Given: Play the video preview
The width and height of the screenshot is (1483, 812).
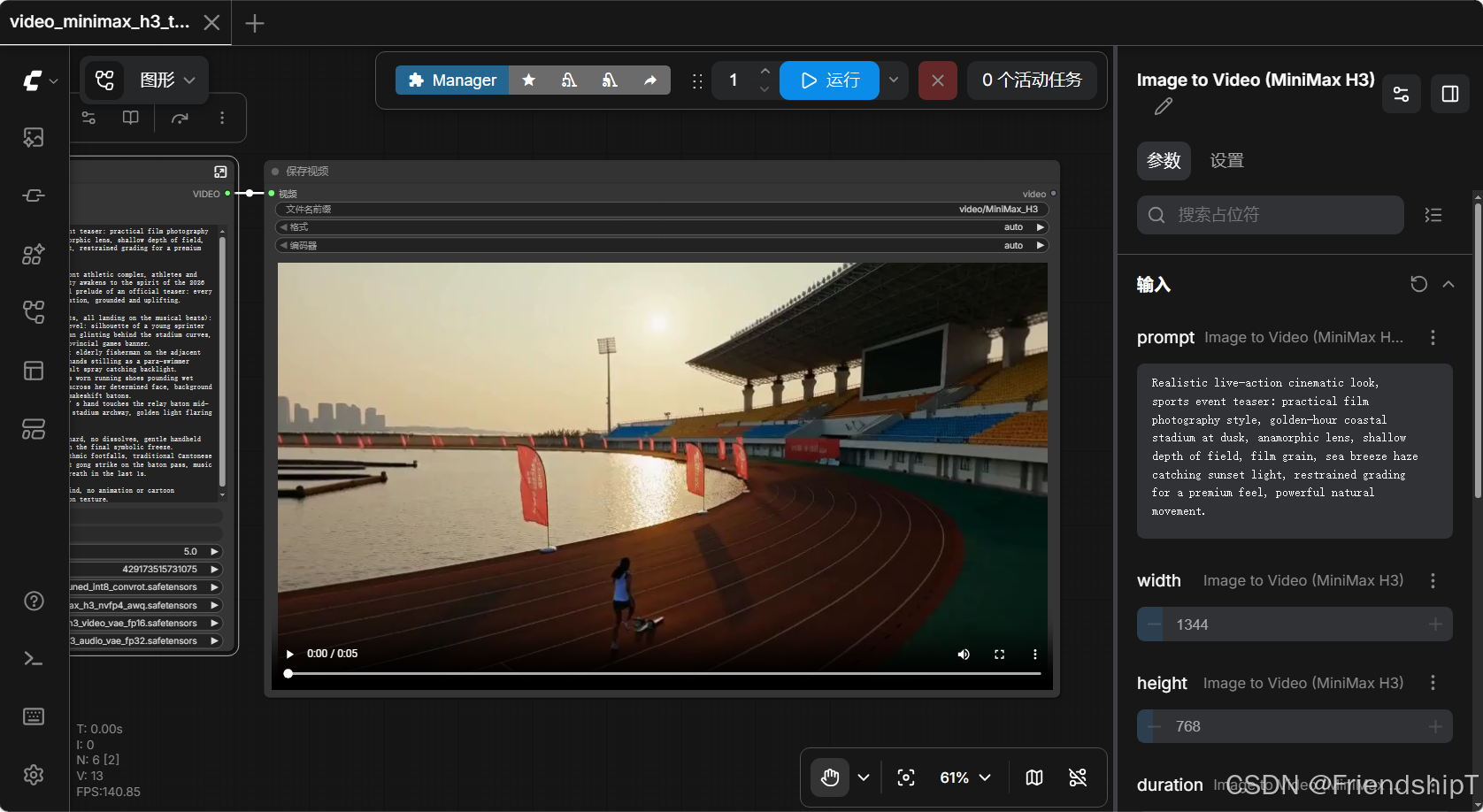Looking at the screenshot, I should pos(289,655).
